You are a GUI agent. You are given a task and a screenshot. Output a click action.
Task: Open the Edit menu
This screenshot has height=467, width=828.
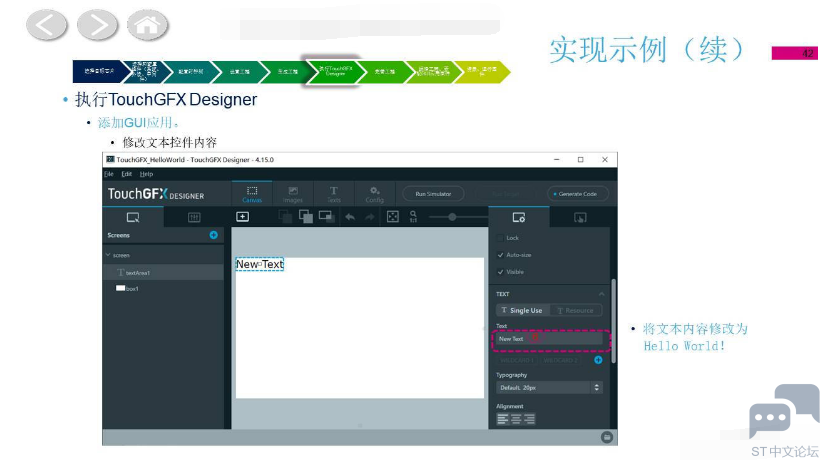[127, 174]
